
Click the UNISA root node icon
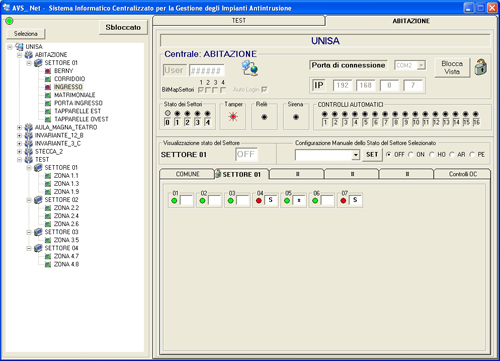(19, 47)
